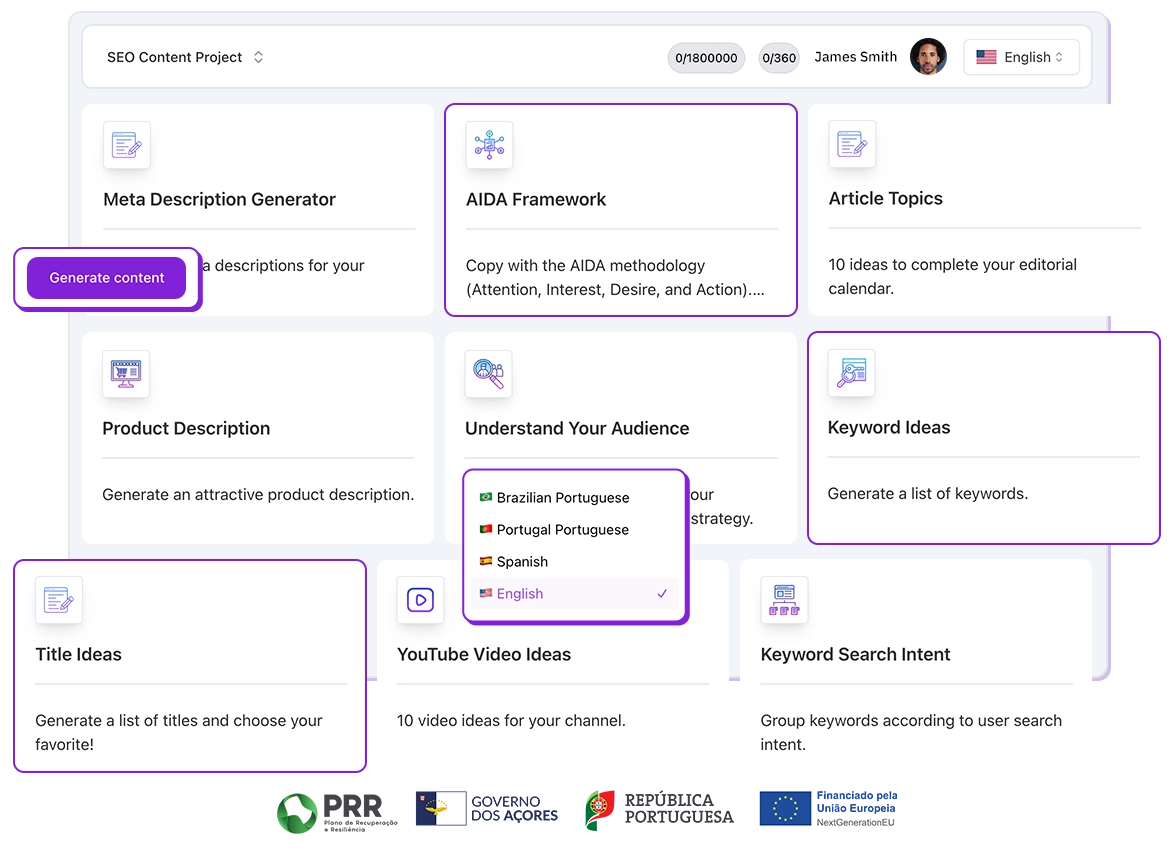1174x852 pixels.
Task: Click the Product Description monitor icon
Action: tap(126, 374)
